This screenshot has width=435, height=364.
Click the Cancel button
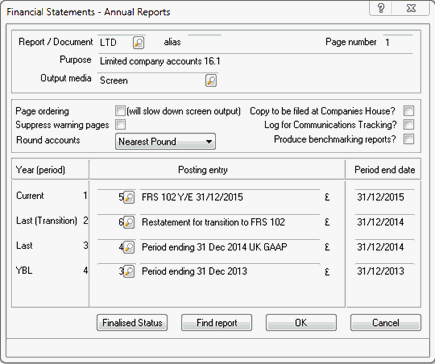point(386,323)
